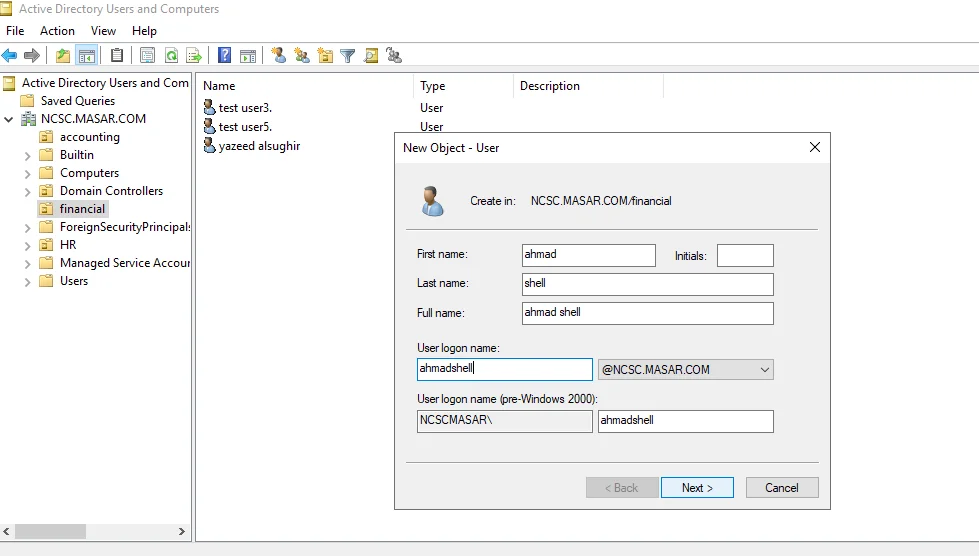Select the Domain Controllers tree item
Screen dimensions: 979x556
tap(111, 191)
